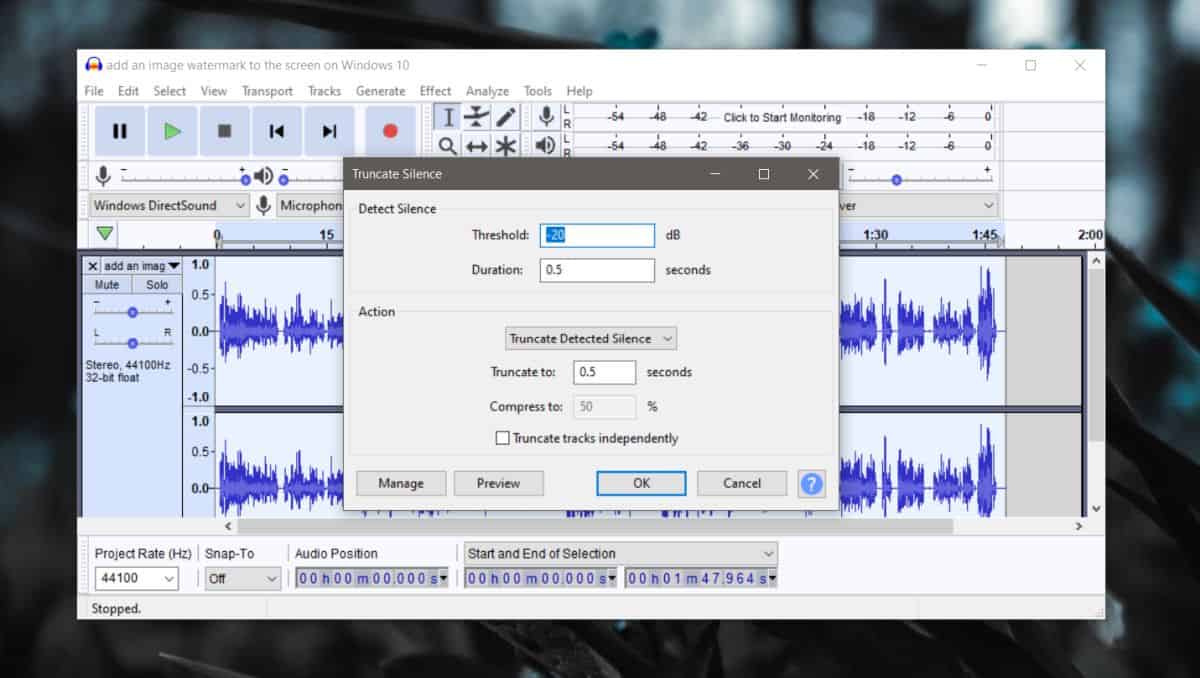This screenshot has width=1200, height=678.
Task: Select the Envelope tool
Action: [x=477, y=117]
